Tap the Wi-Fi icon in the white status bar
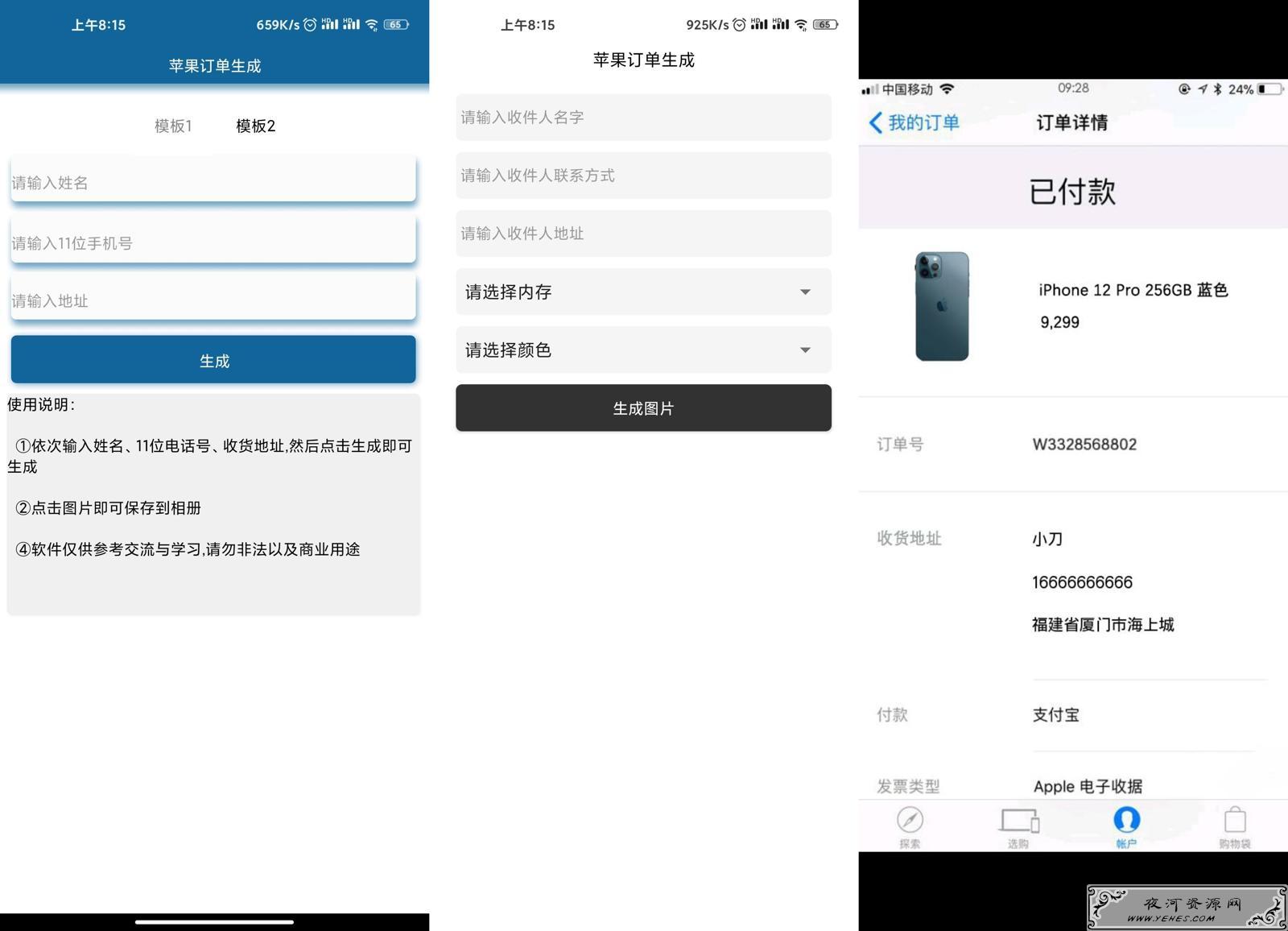Image resolution: width=1288 pixels, height=931 pixels. [801, 25]
